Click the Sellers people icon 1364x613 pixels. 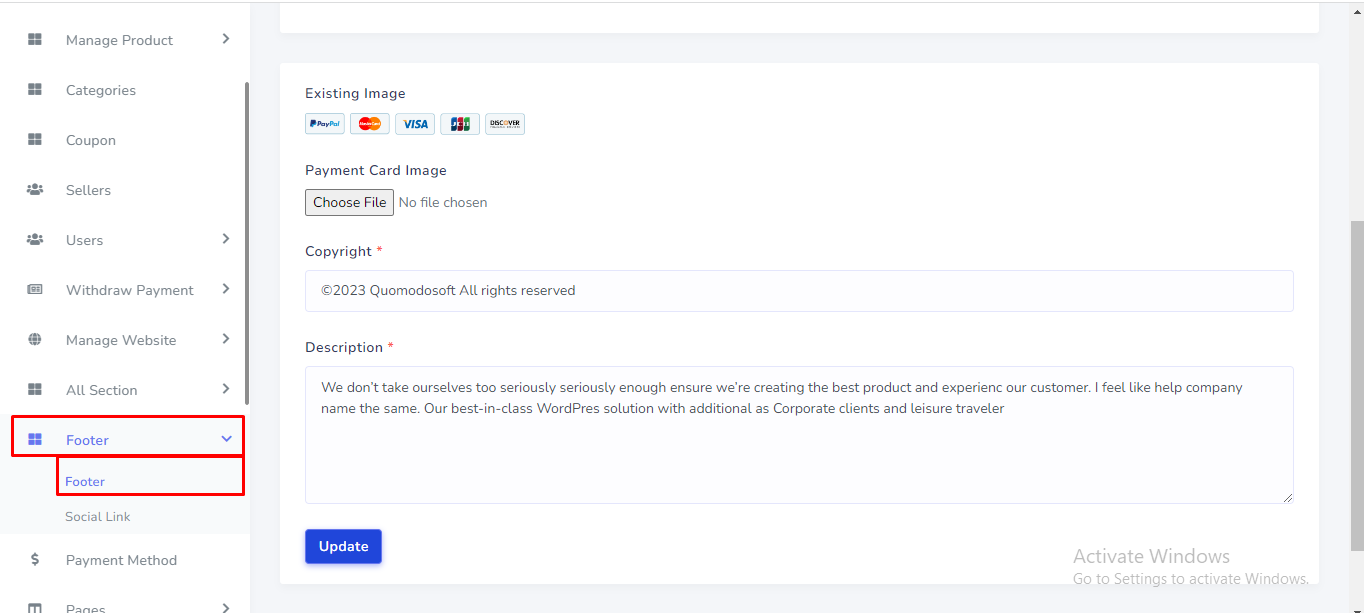click(35, 190)
